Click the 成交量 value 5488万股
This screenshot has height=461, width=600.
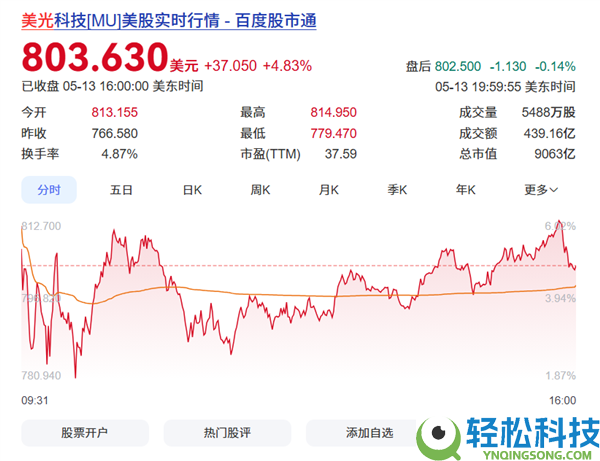click(548, 112)
